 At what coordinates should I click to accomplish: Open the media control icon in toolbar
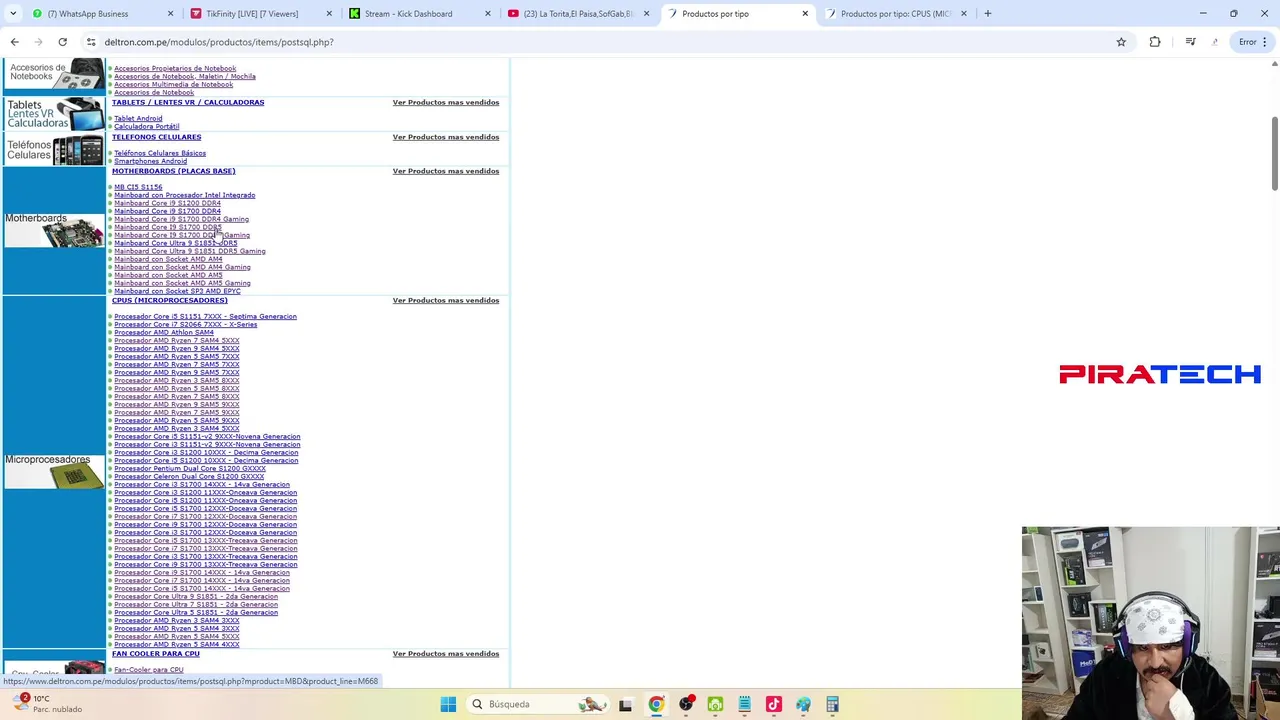pos(1190,42)
